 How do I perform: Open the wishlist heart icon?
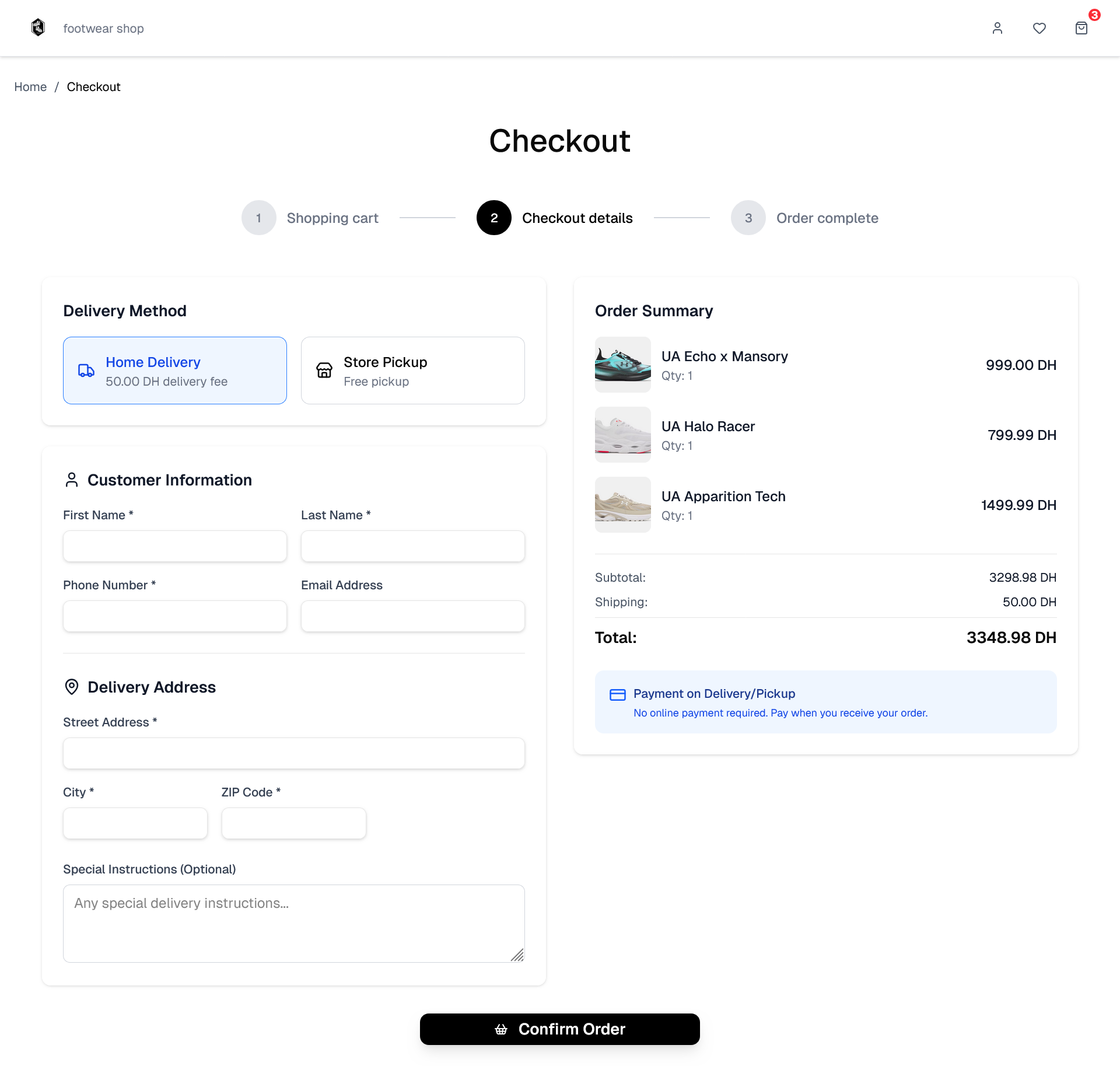tap(1039, 28)
